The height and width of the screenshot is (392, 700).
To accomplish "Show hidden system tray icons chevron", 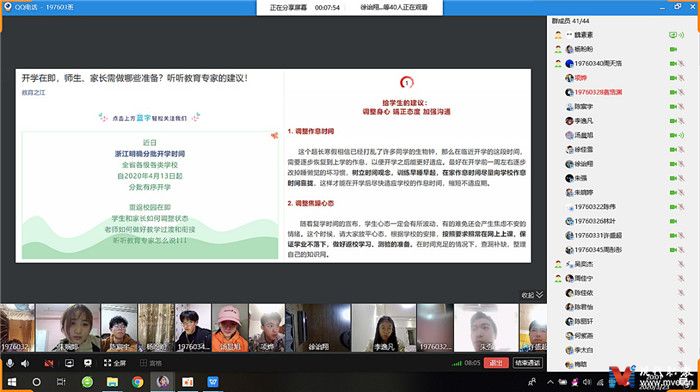I will (550, 382).
